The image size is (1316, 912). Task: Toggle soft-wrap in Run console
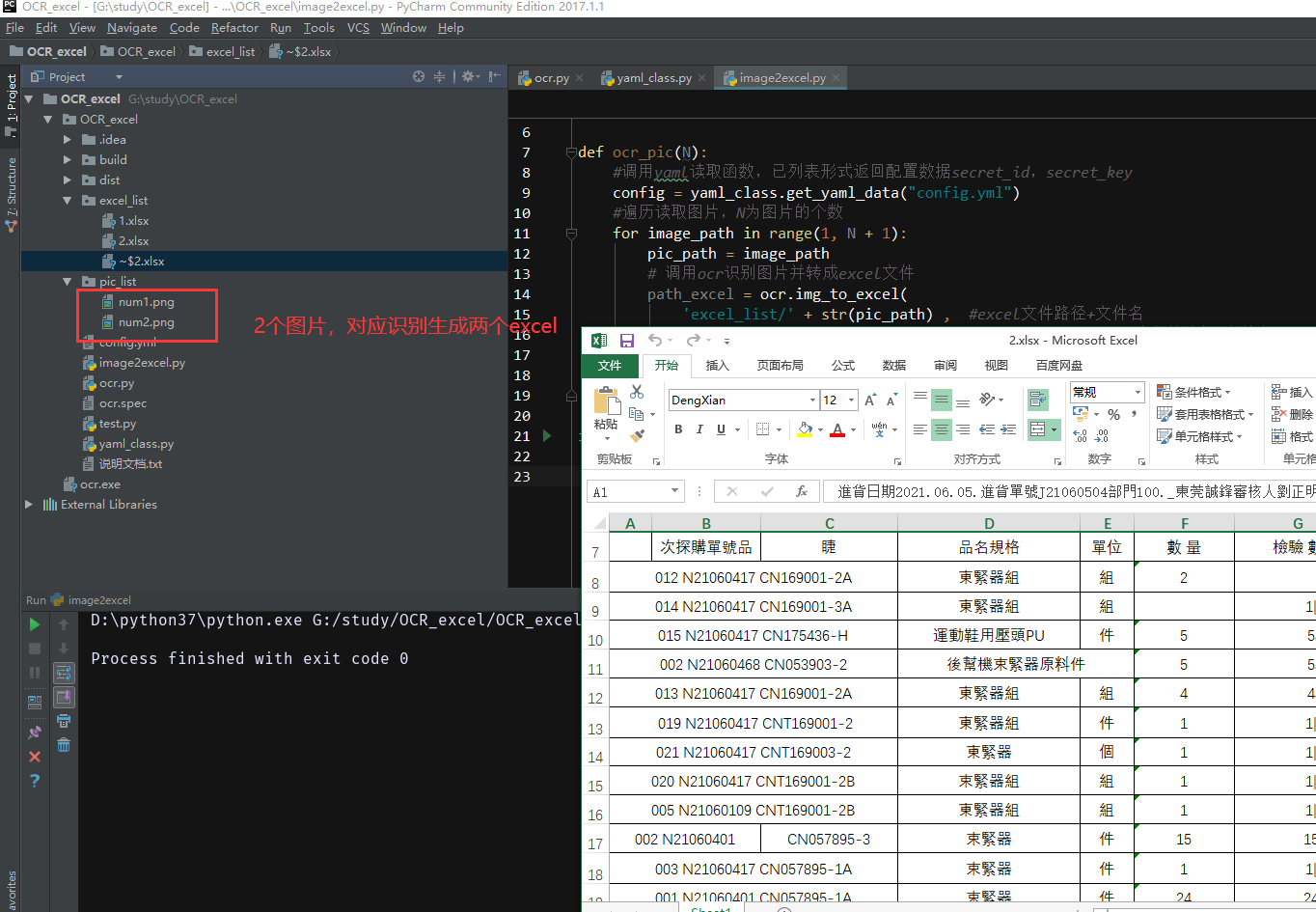tap(64, 673)
